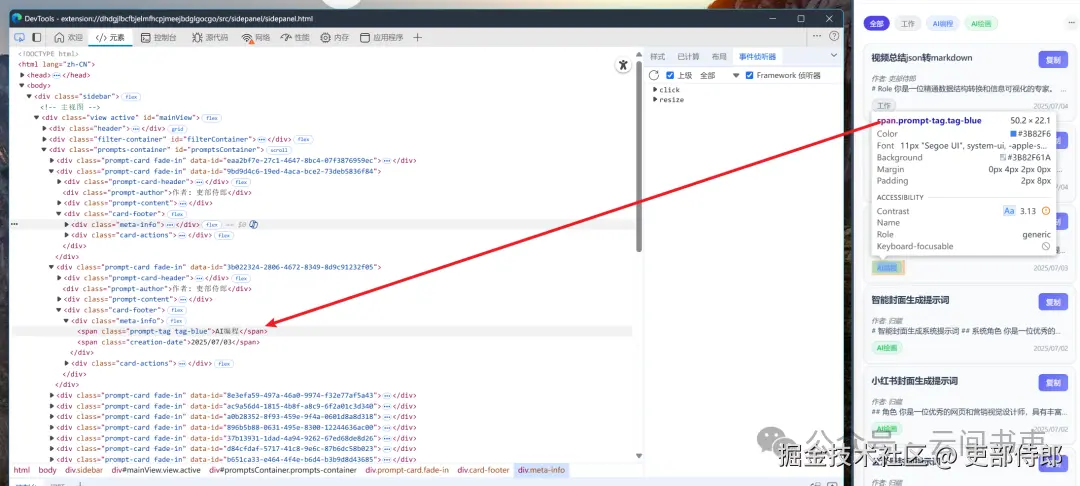Click the flex badge beside mainView div
This screenshot has height=486, width=1080.
pyautogui.click(x=213, y=118)
